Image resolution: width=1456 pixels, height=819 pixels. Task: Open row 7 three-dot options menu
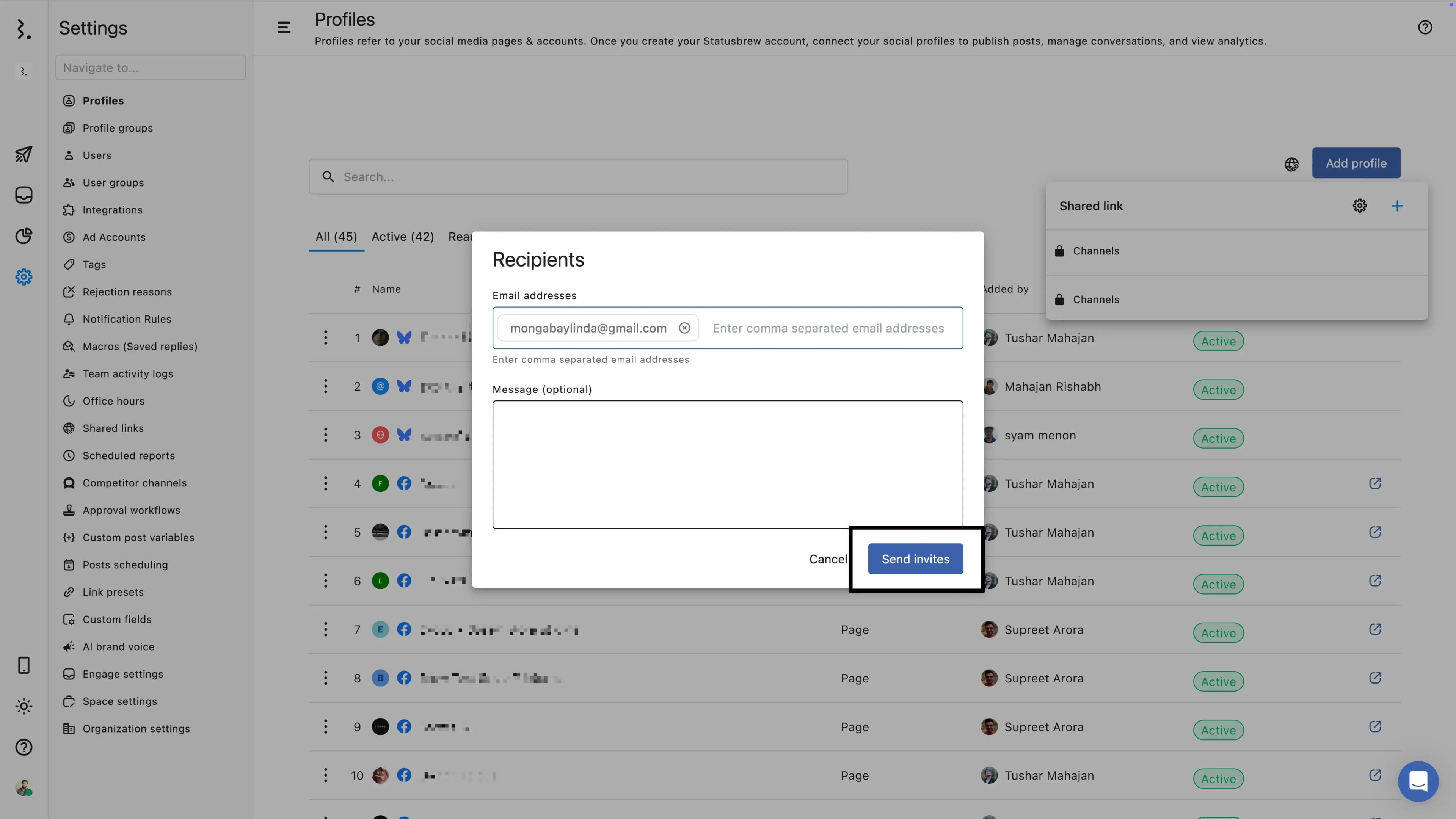click(325, 629)
